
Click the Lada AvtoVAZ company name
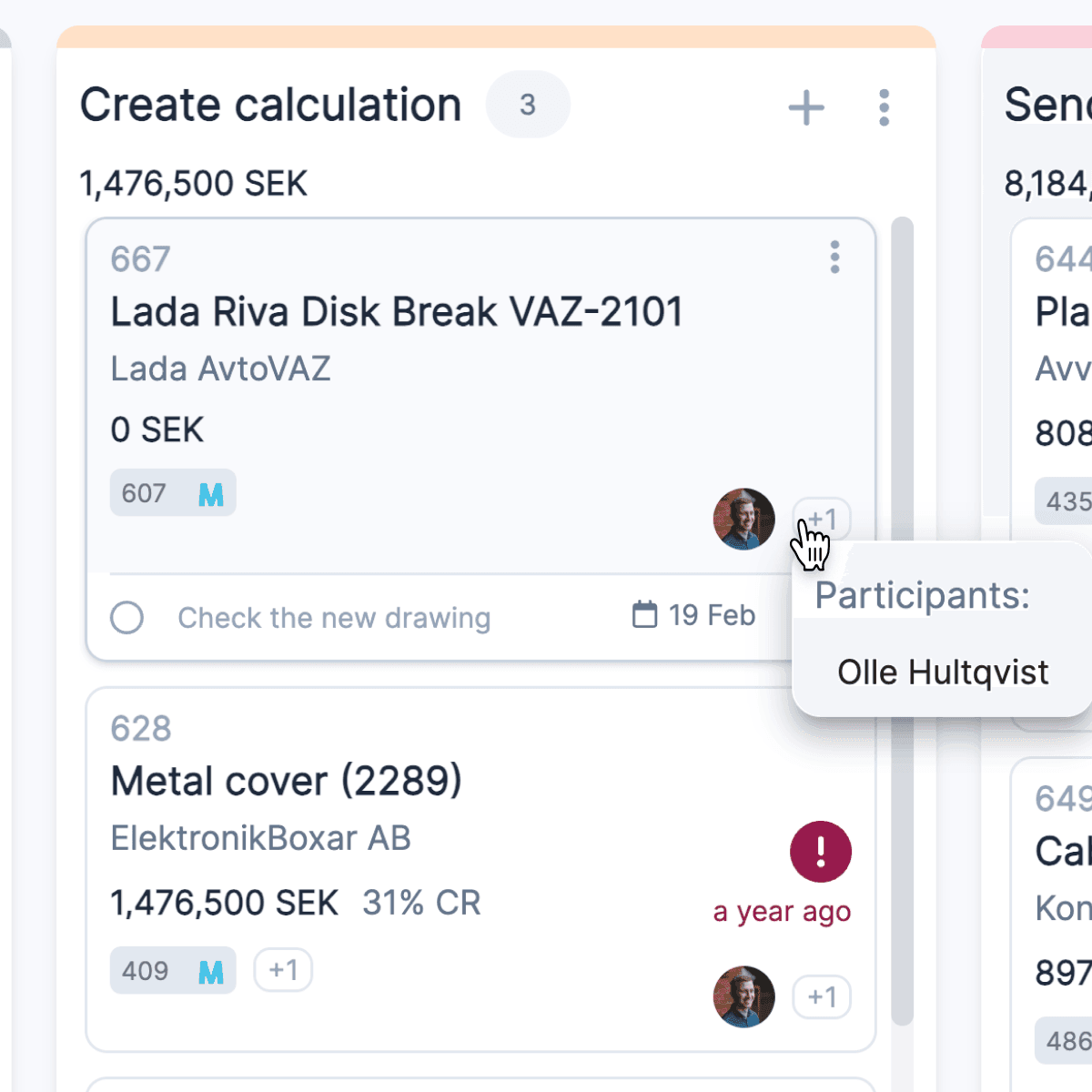pos(220,369)
